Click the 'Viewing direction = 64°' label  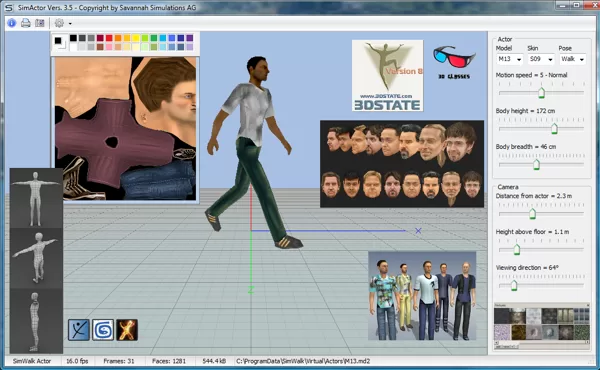527,267
